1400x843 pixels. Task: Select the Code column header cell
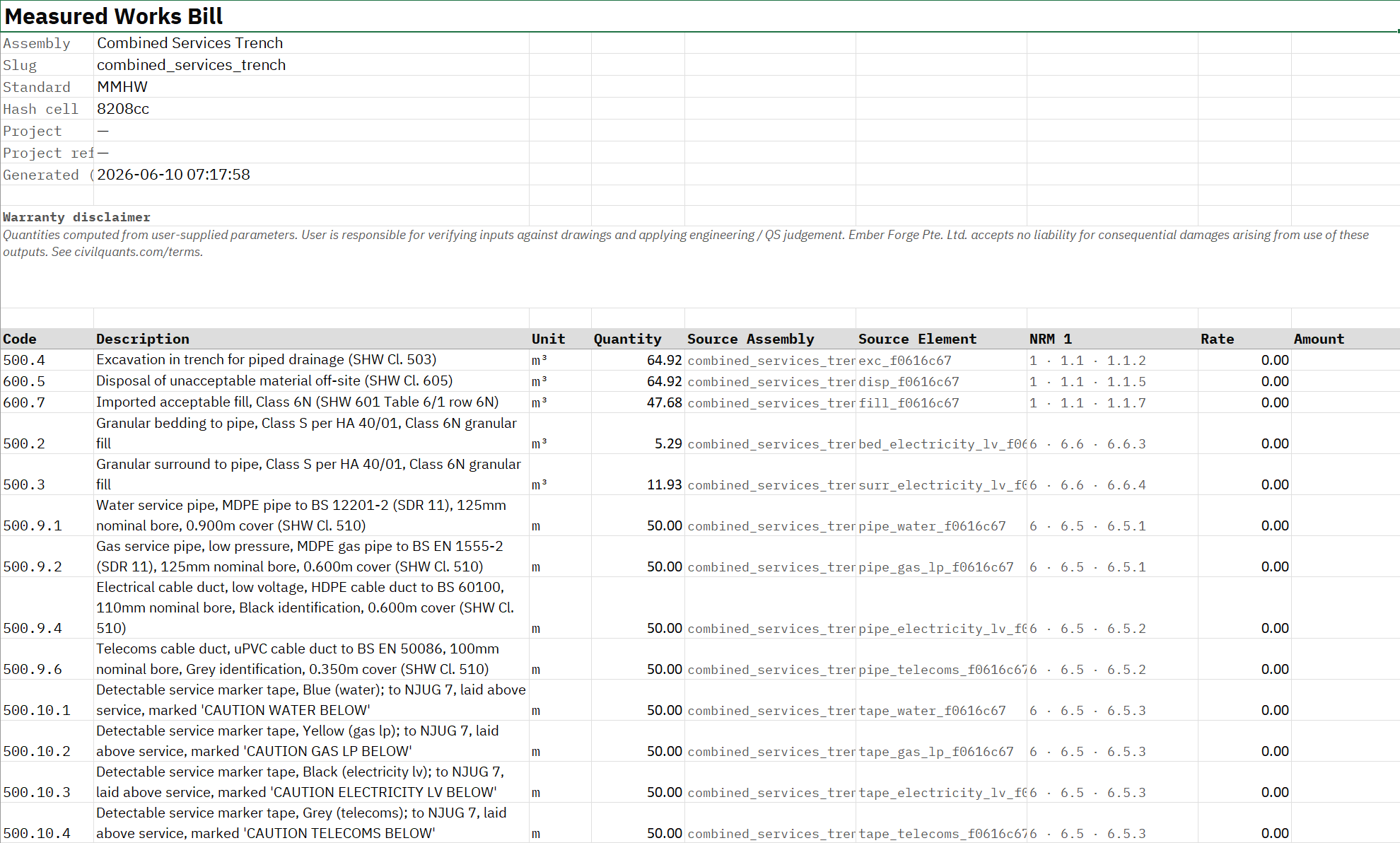47,339
